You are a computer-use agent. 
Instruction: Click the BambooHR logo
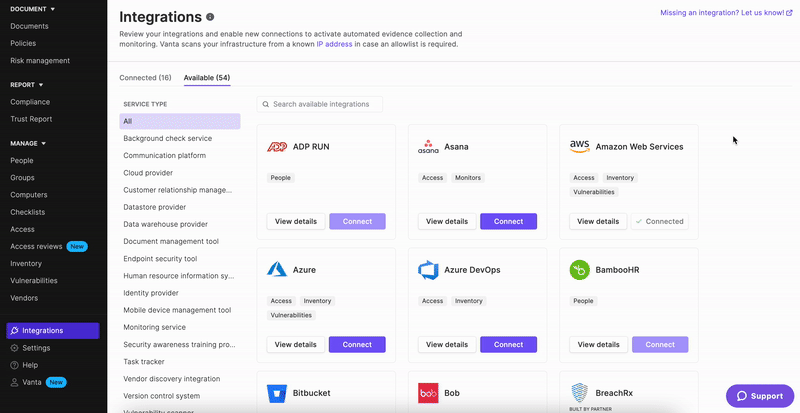coord(580,270)
